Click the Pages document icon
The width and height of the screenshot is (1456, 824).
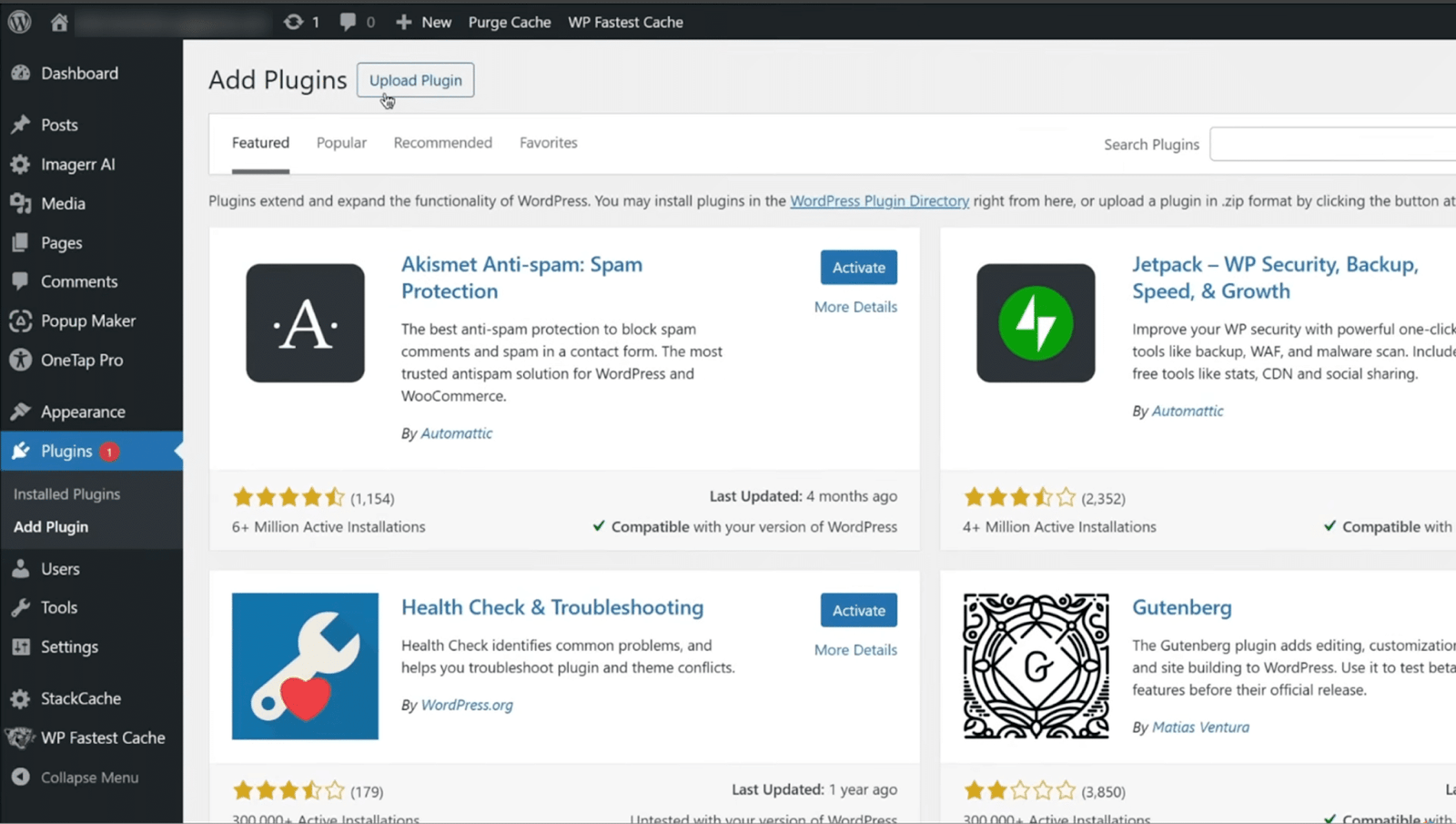coord(21,242)
